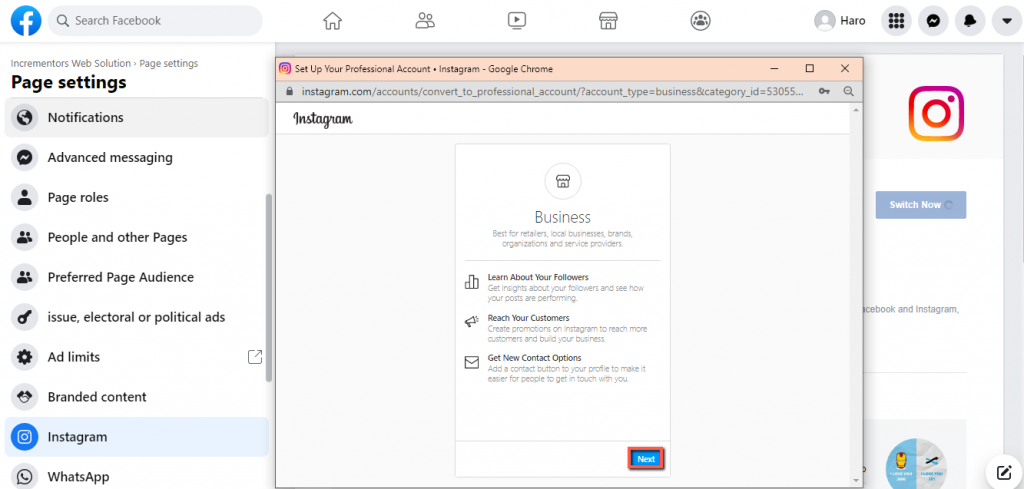Click the large Instagram logo

point(936,114)
